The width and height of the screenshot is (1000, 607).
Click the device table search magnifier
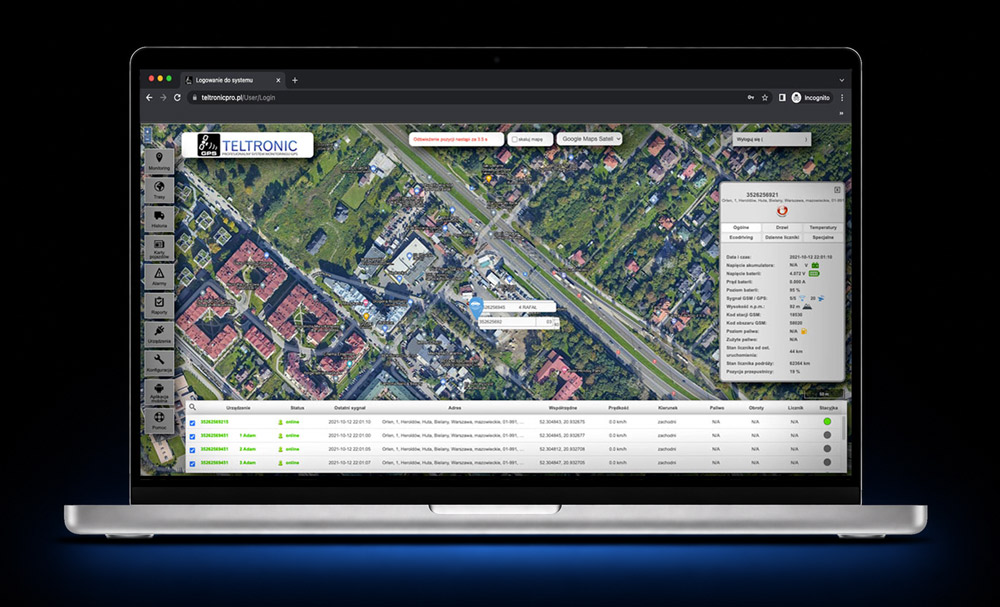(x=193, y=407)
